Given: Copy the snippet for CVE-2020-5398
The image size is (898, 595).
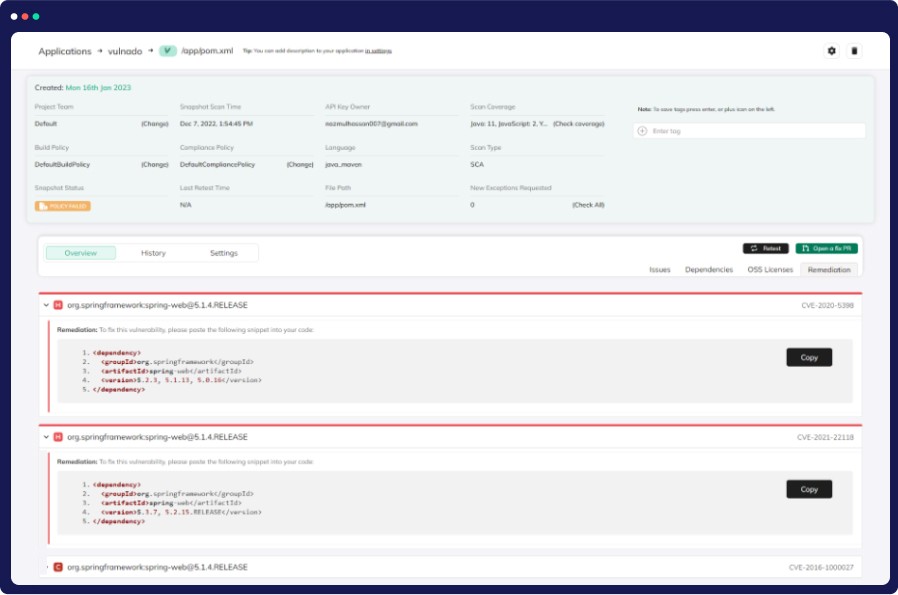Looking at the screenshot, I should point(809,357).
